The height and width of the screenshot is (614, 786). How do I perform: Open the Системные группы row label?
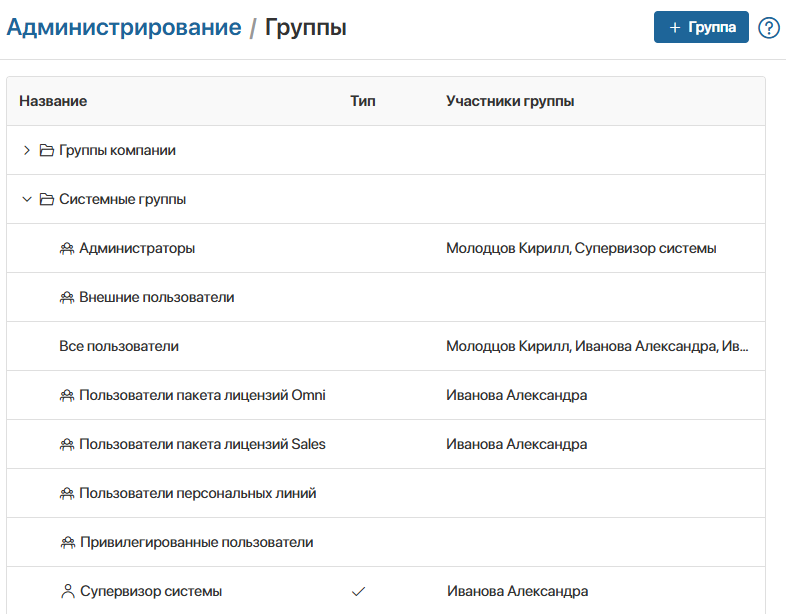(122, 199)
